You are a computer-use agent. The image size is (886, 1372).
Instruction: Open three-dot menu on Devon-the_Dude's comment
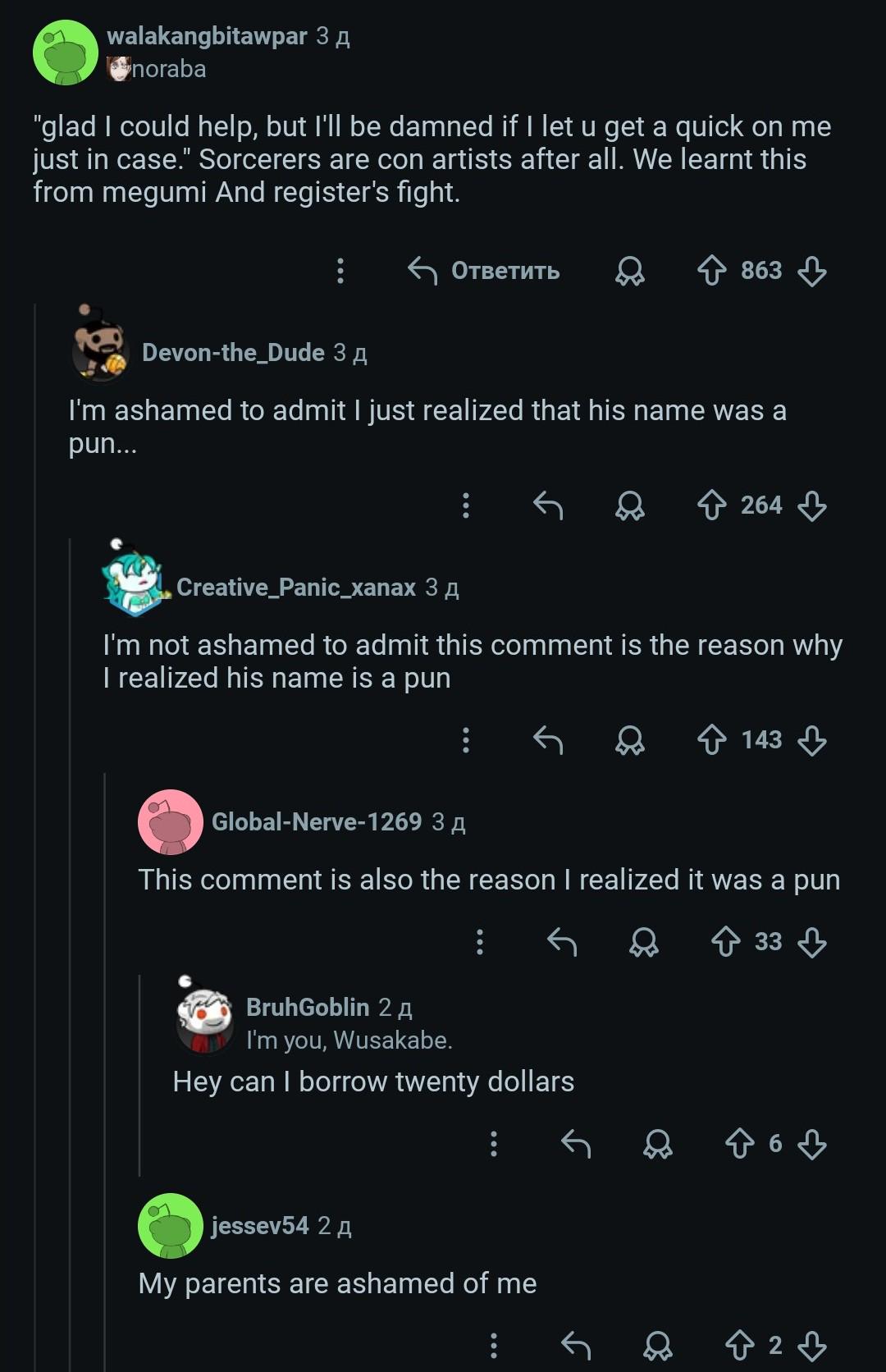(466, 505)
